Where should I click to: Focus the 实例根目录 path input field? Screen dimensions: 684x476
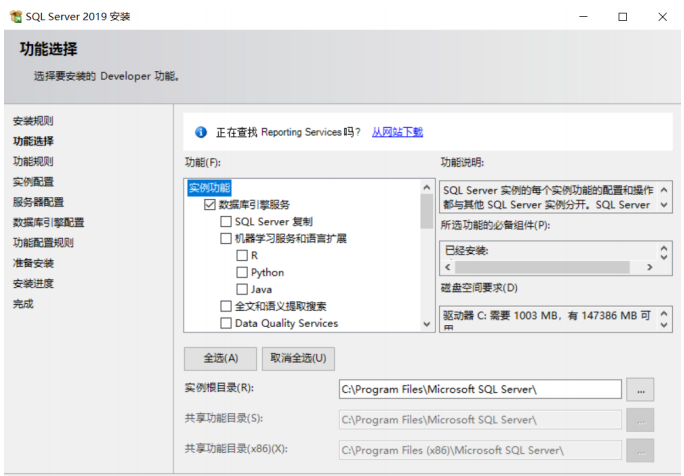pos(480,389)
